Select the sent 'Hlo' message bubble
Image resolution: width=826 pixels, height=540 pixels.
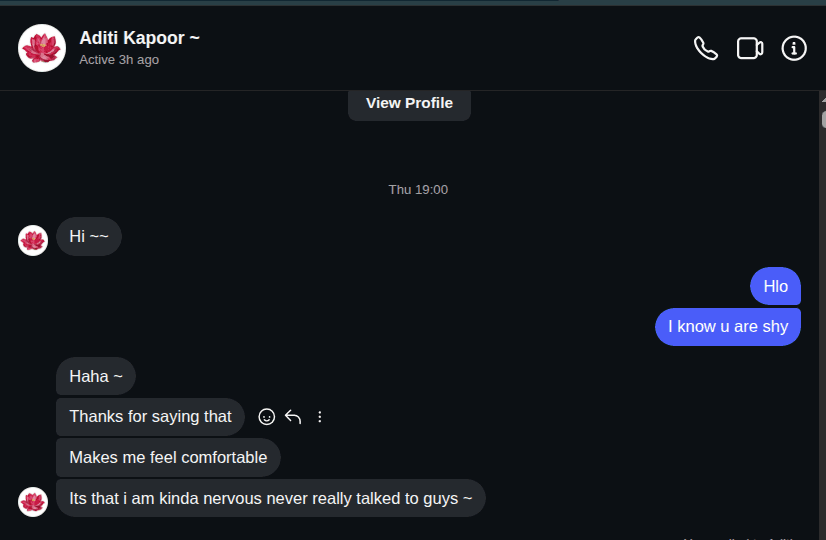[x=775, y=286]
